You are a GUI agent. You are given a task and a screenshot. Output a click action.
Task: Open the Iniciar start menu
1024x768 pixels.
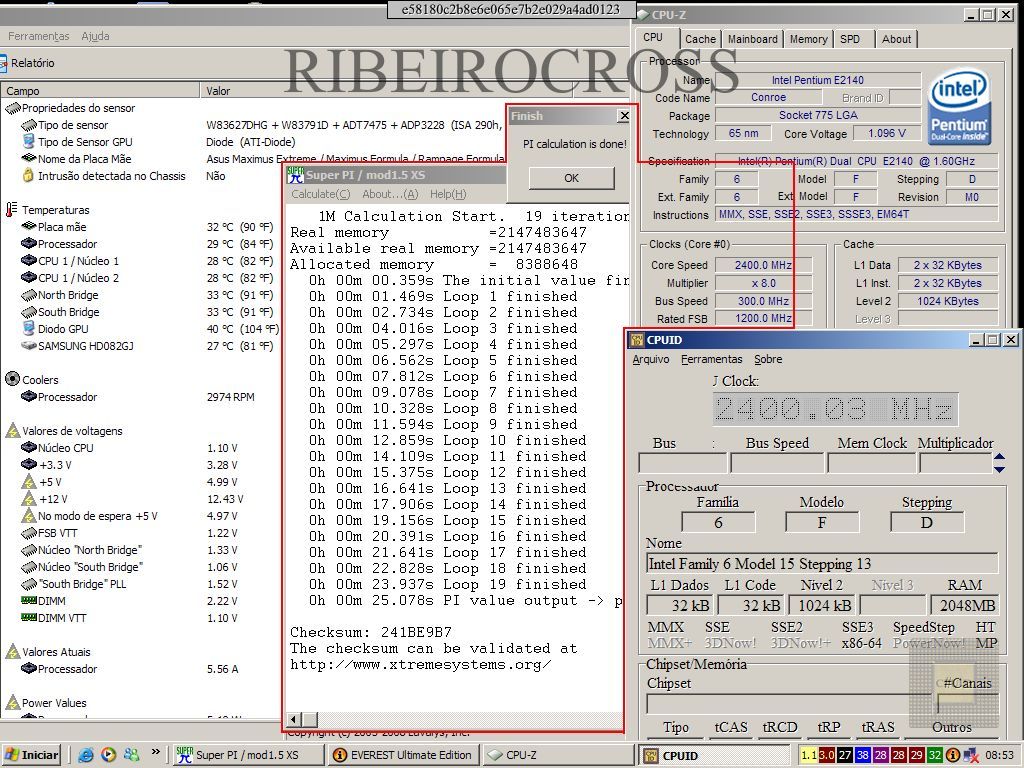tap(31, 755)
